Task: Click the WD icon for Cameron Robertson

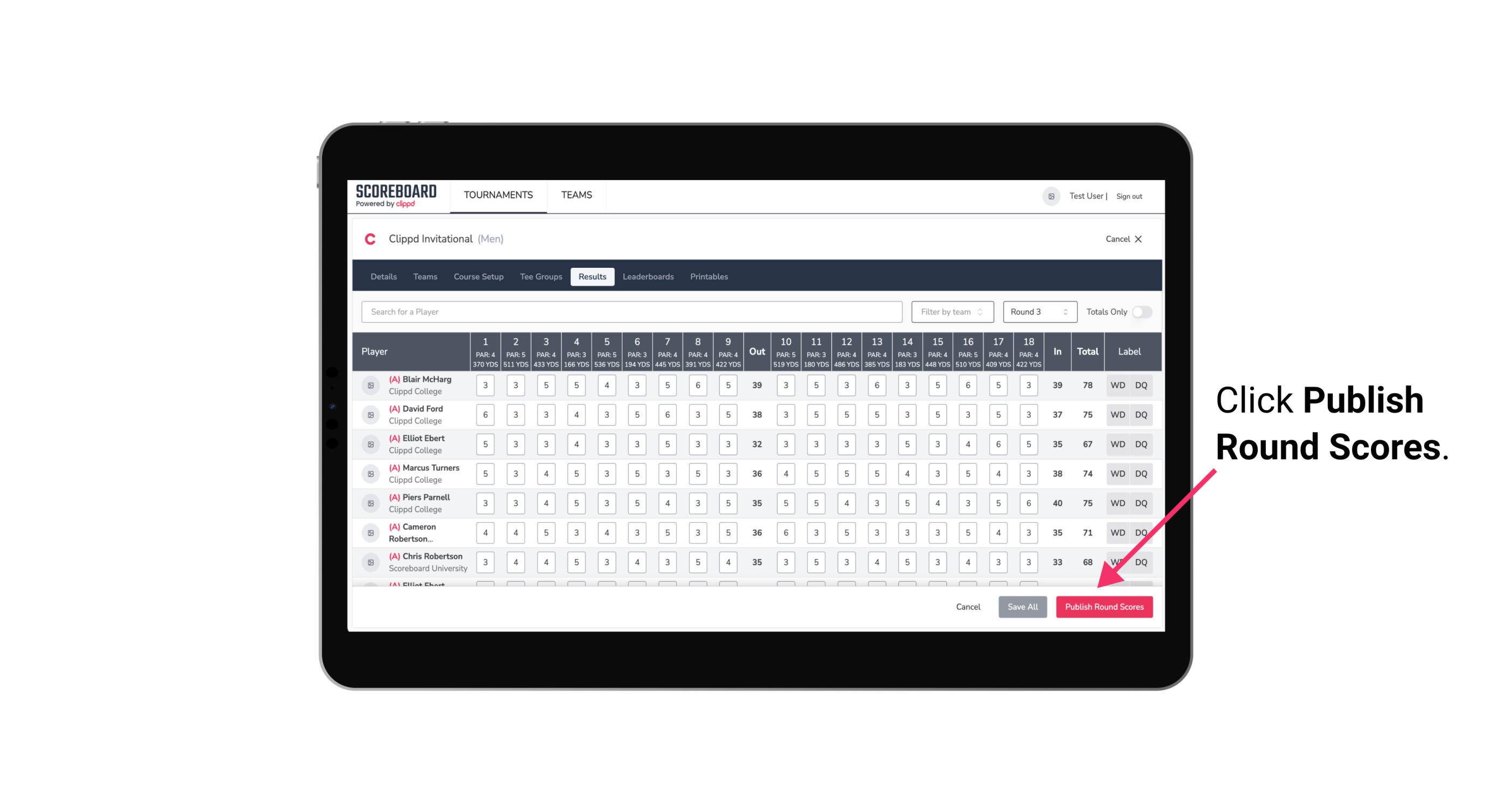Action: coord(1118,532)
